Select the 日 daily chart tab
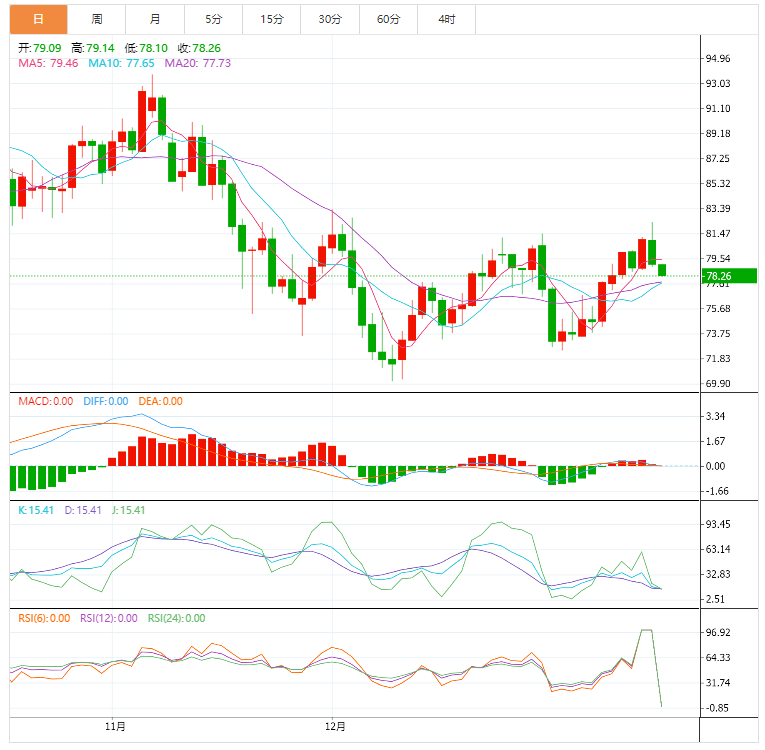The height and width of the screenshot is (750, 765). click(39, 20)
